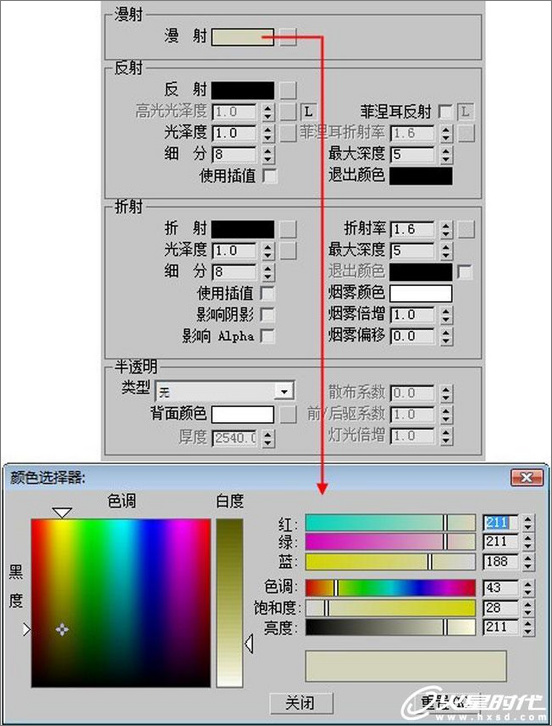This screenshot has width=552, height=726.
Task: Enable the 影响阴影 checkbox
Action: pyautogui.click(x=268, y=315)
